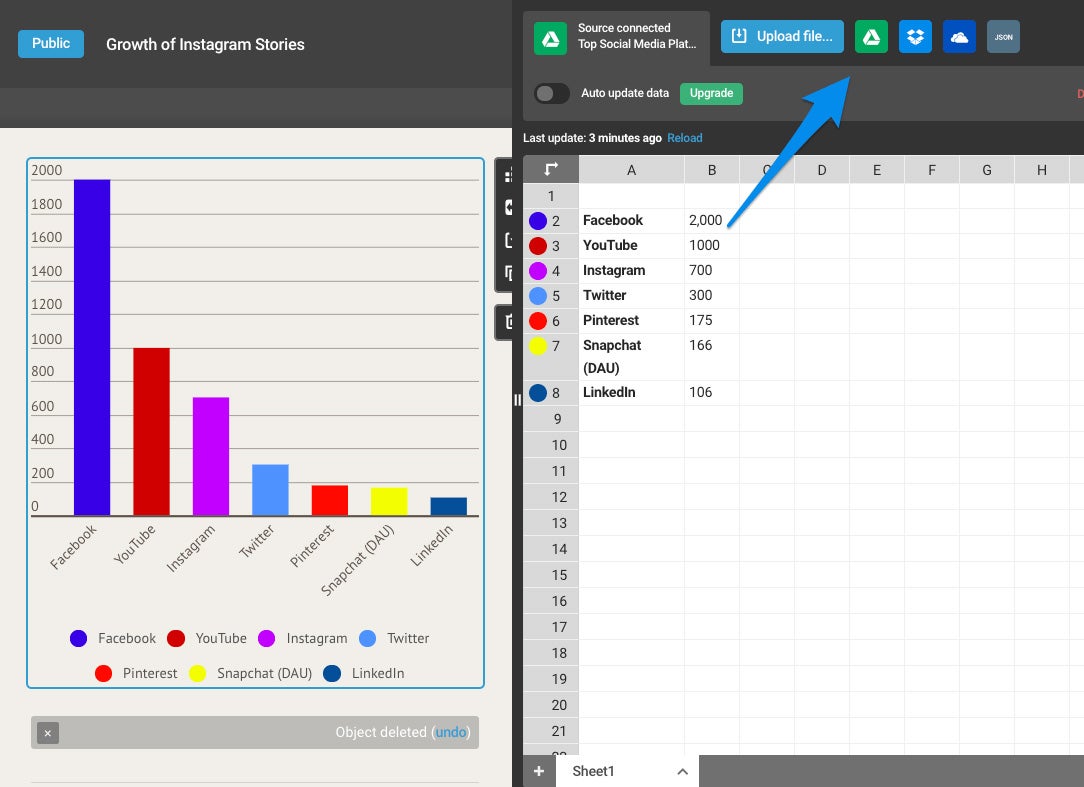The width and height of the screenshot is (1084, 787).
Task: Select the Snapchat (DAU) cell in column A
Action: pos(631,357)
